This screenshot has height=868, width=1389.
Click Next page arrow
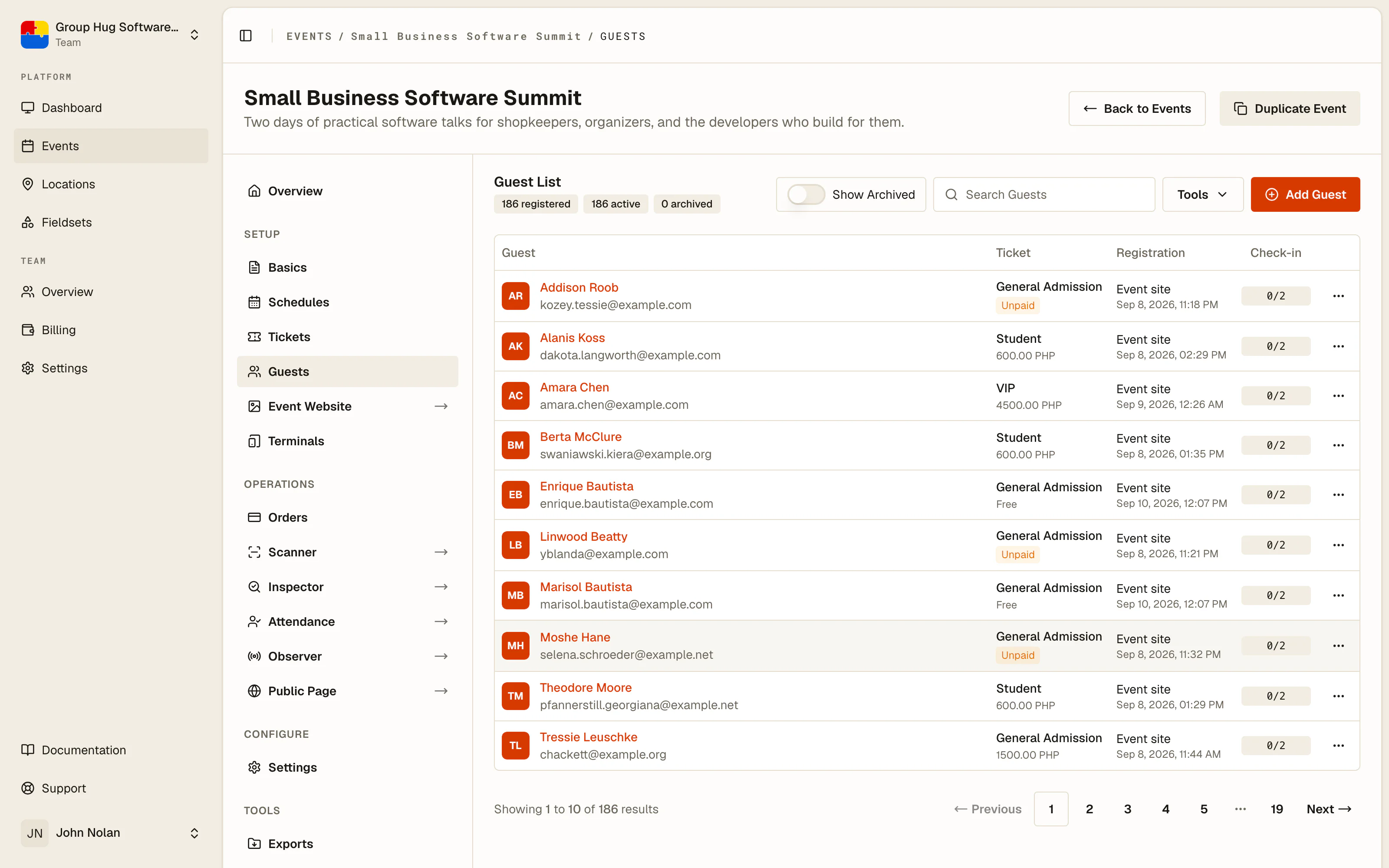click(1329, 809)
